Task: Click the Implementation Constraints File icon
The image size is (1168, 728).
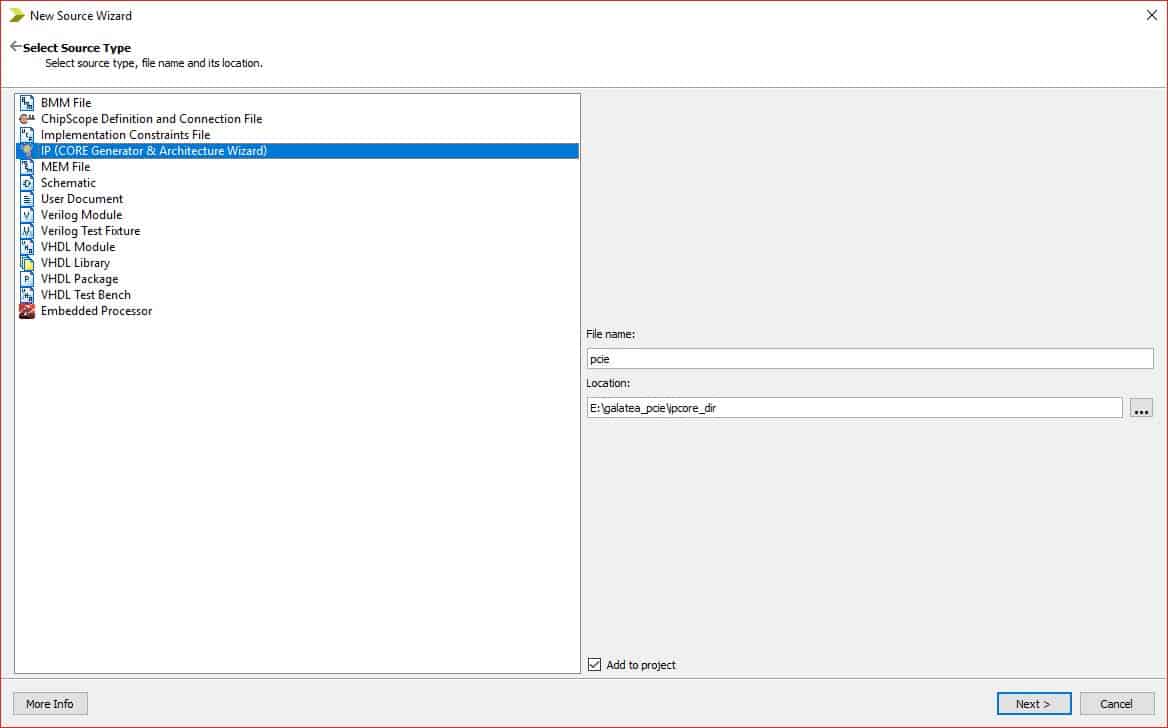Action: pyautogui.click(x=27, y=135)
